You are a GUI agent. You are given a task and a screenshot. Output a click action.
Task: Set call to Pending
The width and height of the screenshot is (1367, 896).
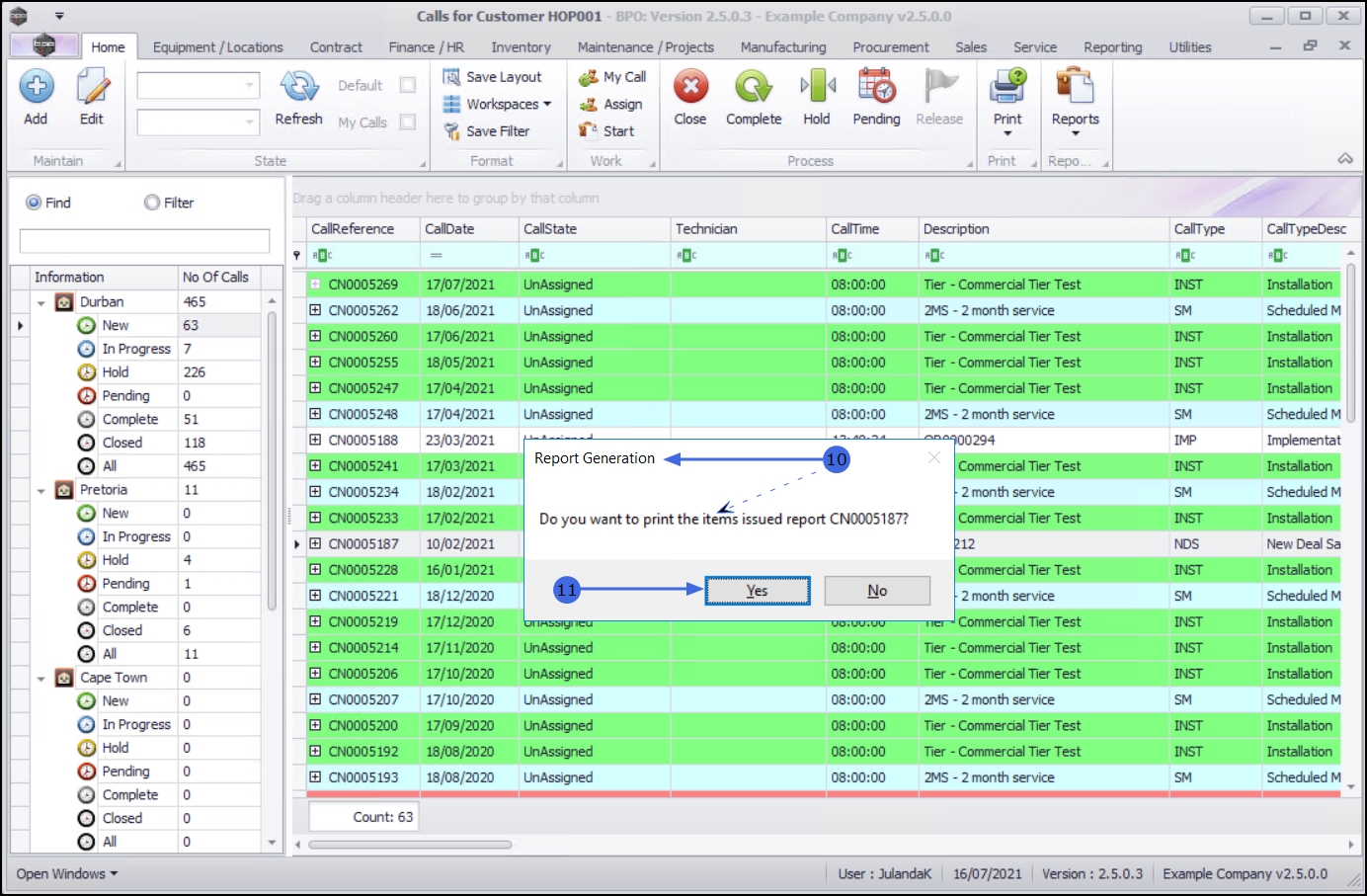[876, 97]
